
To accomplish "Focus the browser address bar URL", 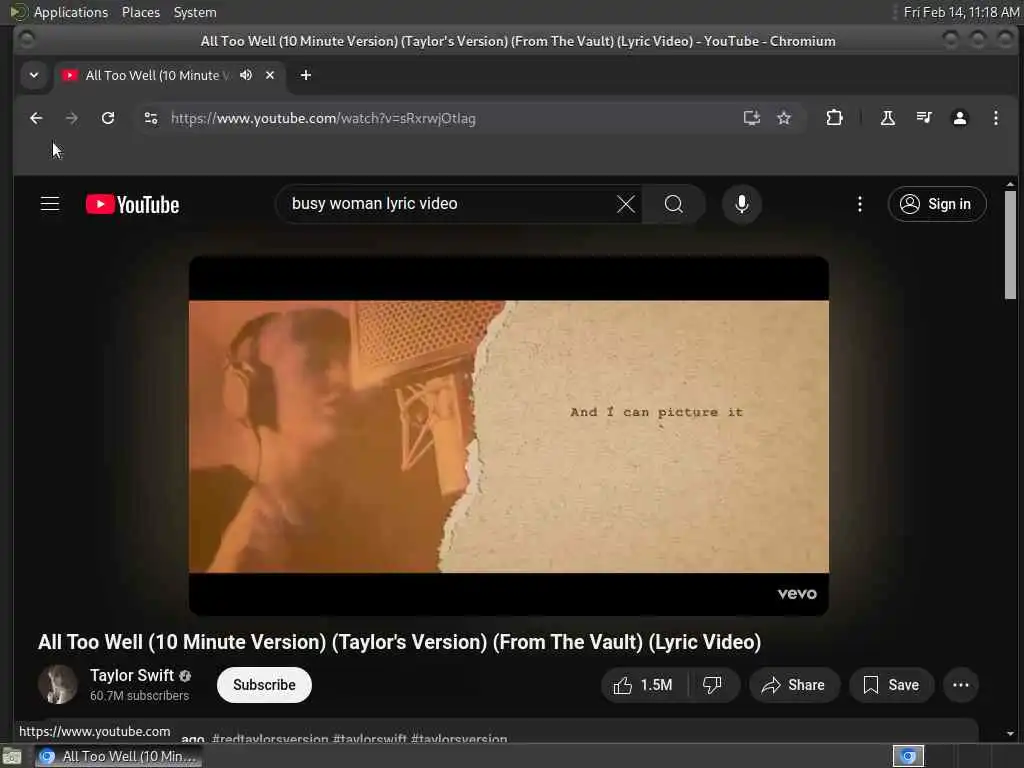I will [323, 118].
